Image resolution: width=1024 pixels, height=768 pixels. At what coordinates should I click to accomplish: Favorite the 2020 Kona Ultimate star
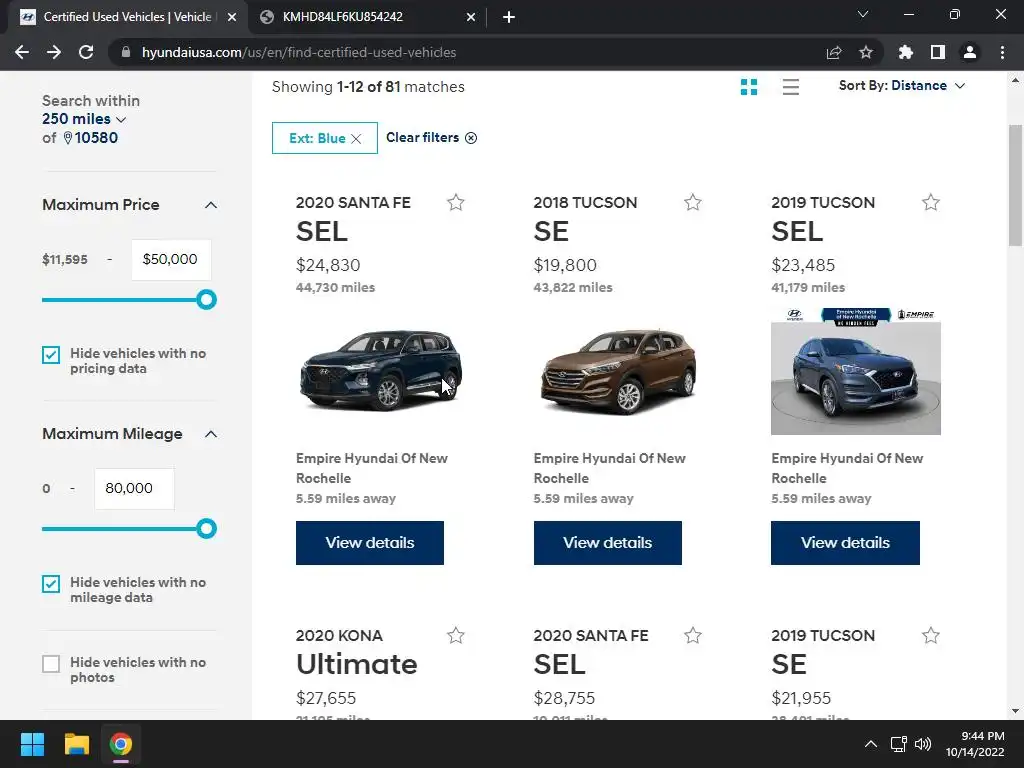pos(456,636)
